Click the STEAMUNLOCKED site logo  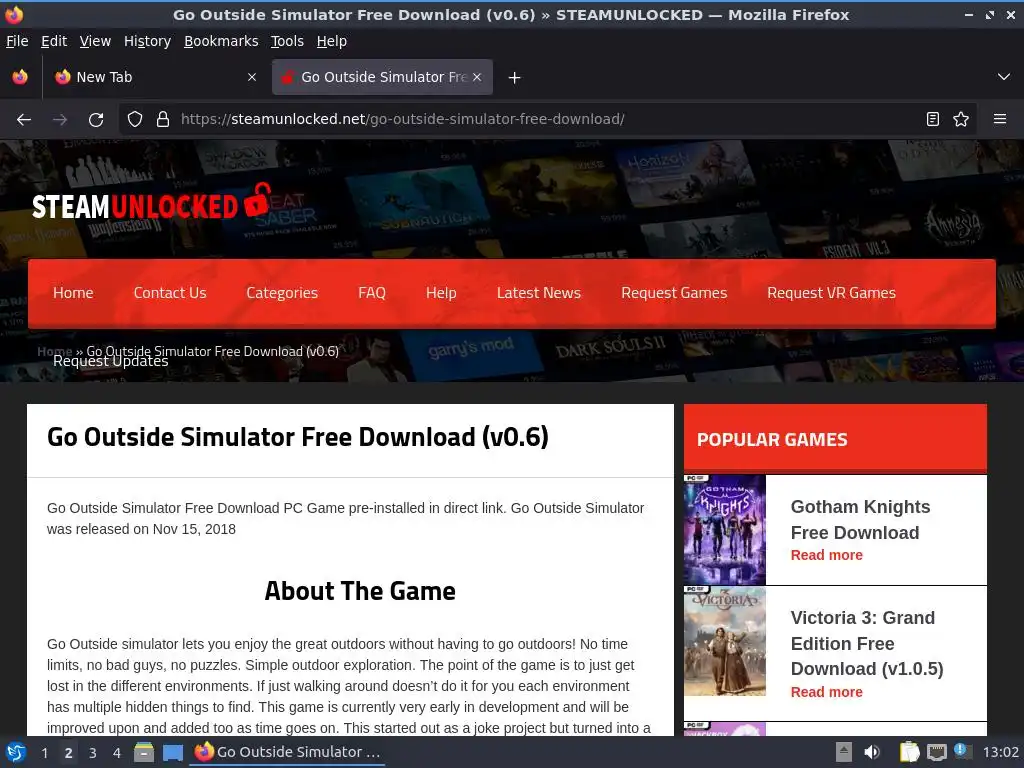(151, 203)
